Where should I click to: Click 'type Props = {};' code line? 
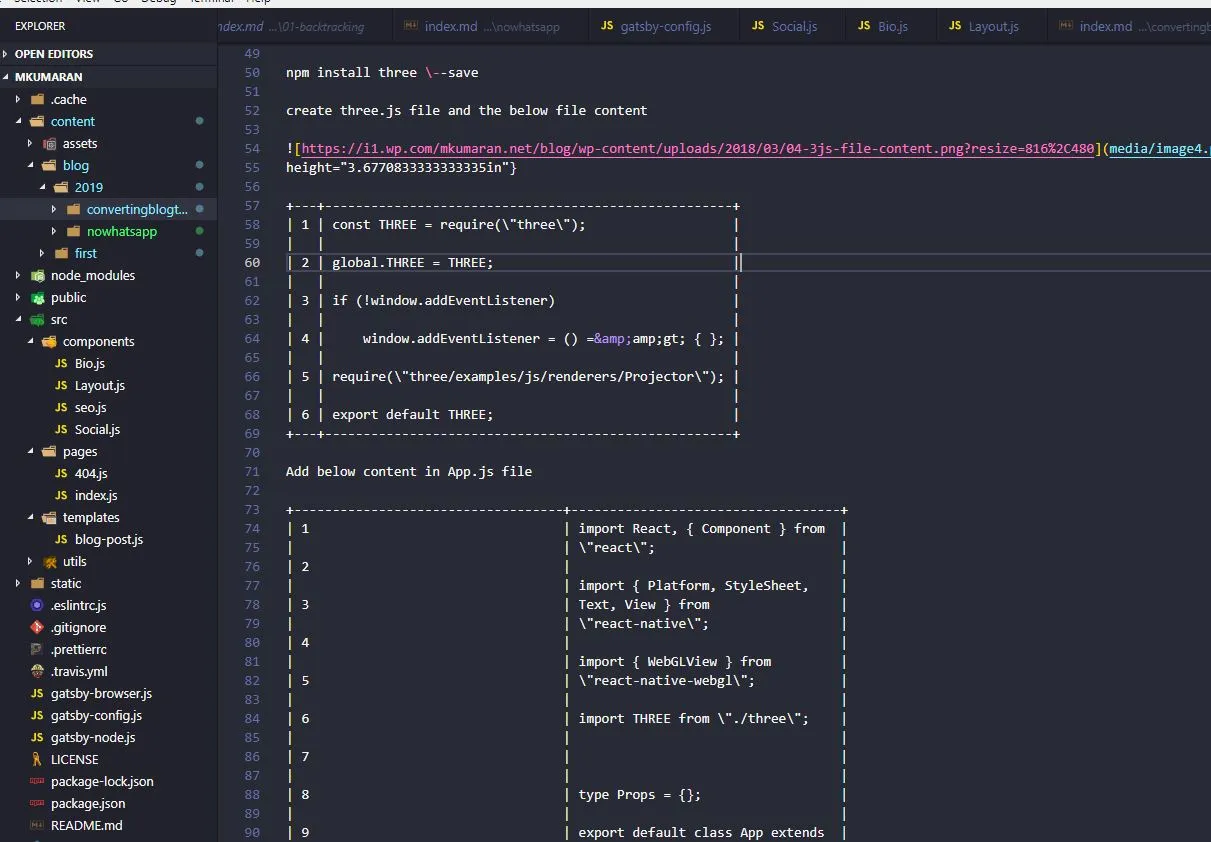(x=640, y=794)
